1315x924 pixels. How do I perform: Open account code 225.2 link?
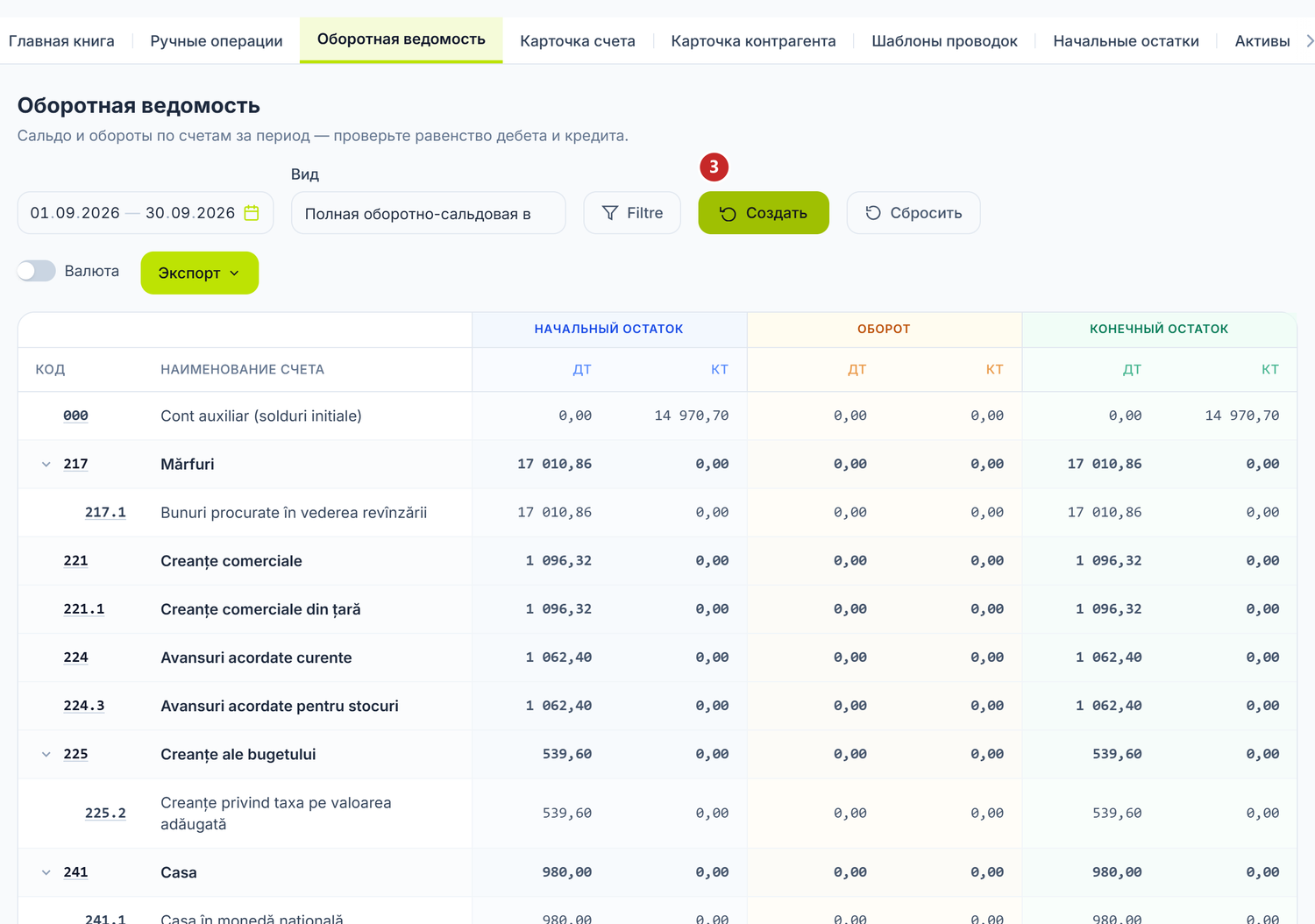point(105,813)
